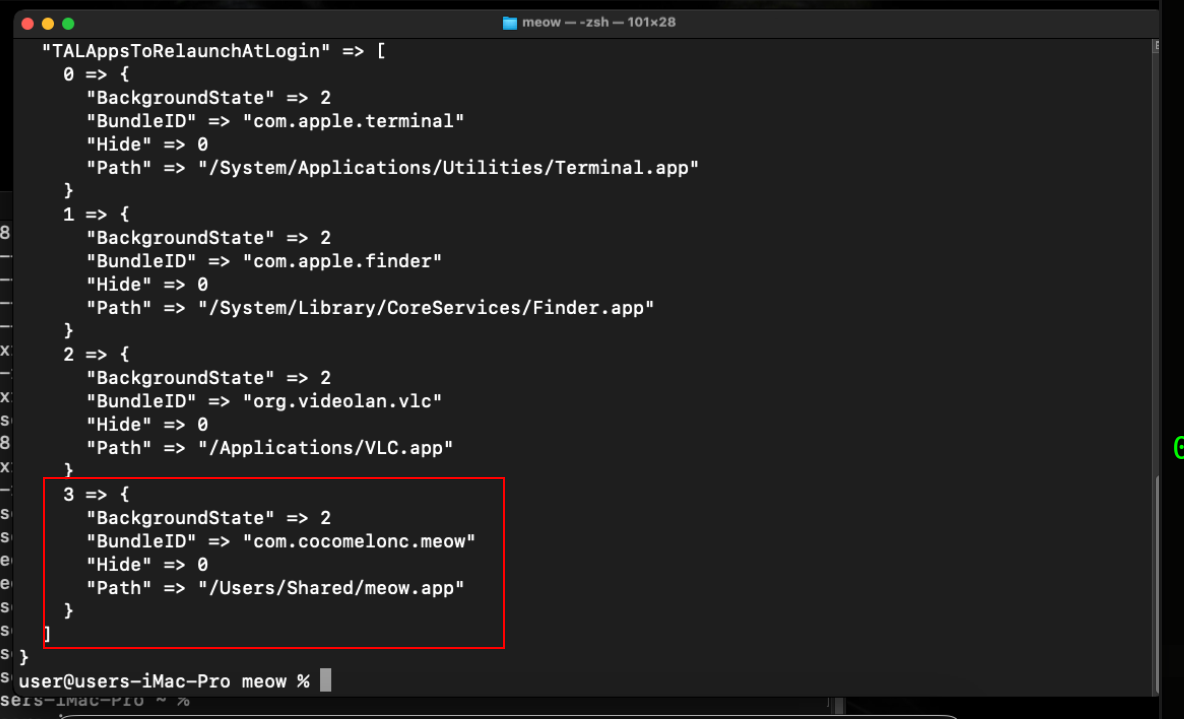Click the folder proxy icon in the title bar
The height and width of the screenshot is (719, 1184).
[x=509, y=22]
